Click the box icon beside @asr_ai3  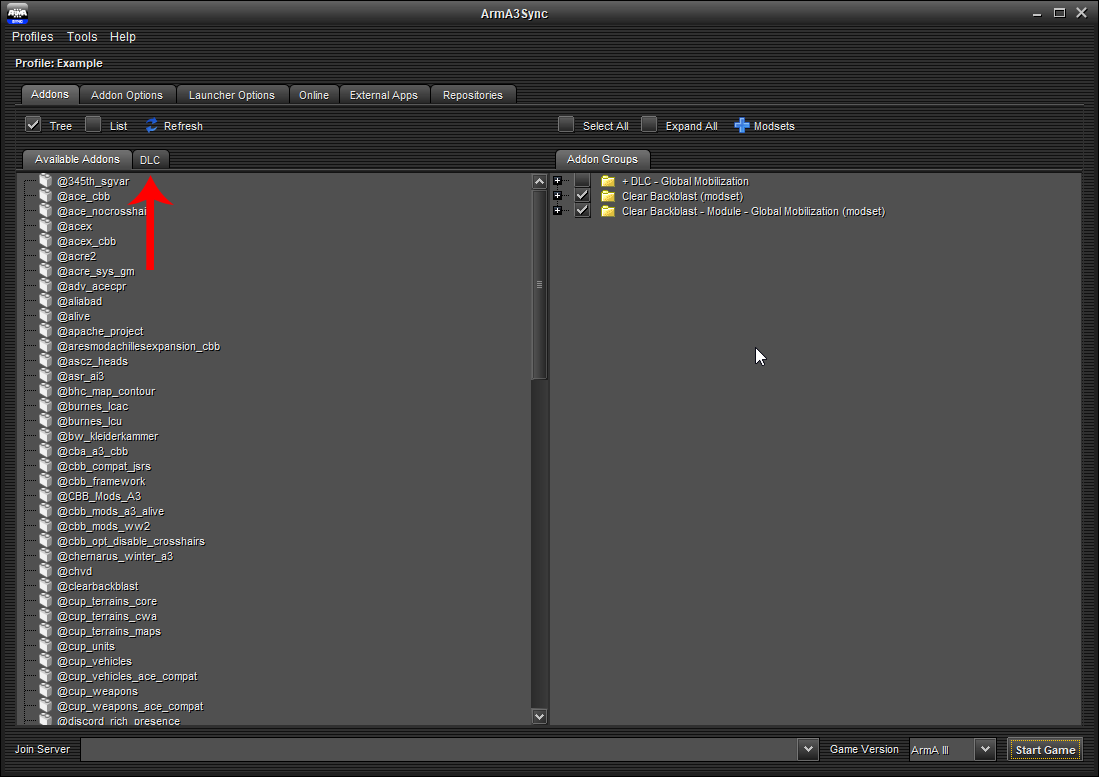coord(46,376)
